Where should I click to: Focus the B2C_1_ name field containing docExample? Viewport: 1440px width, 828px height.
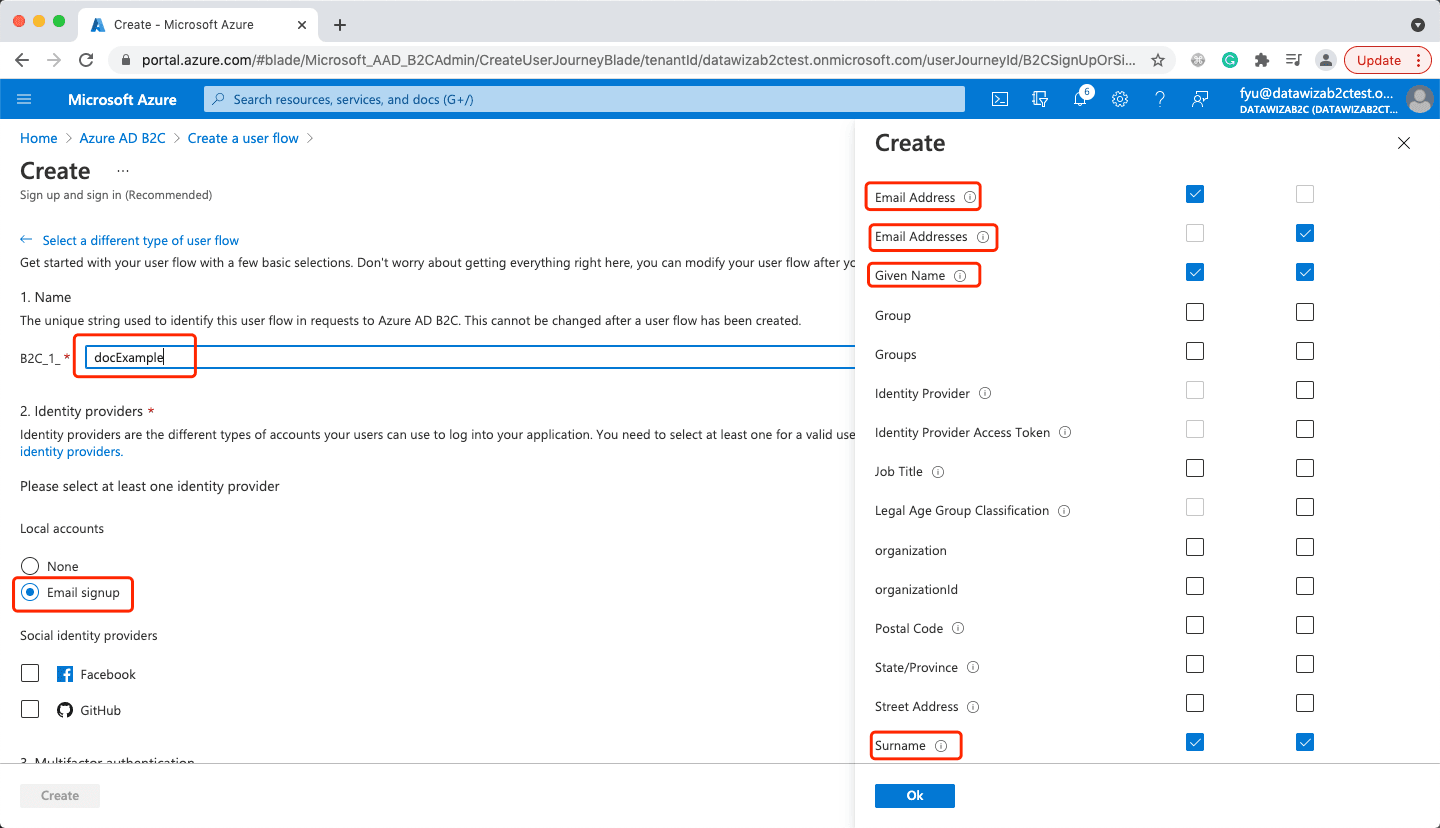coord(470,357)
